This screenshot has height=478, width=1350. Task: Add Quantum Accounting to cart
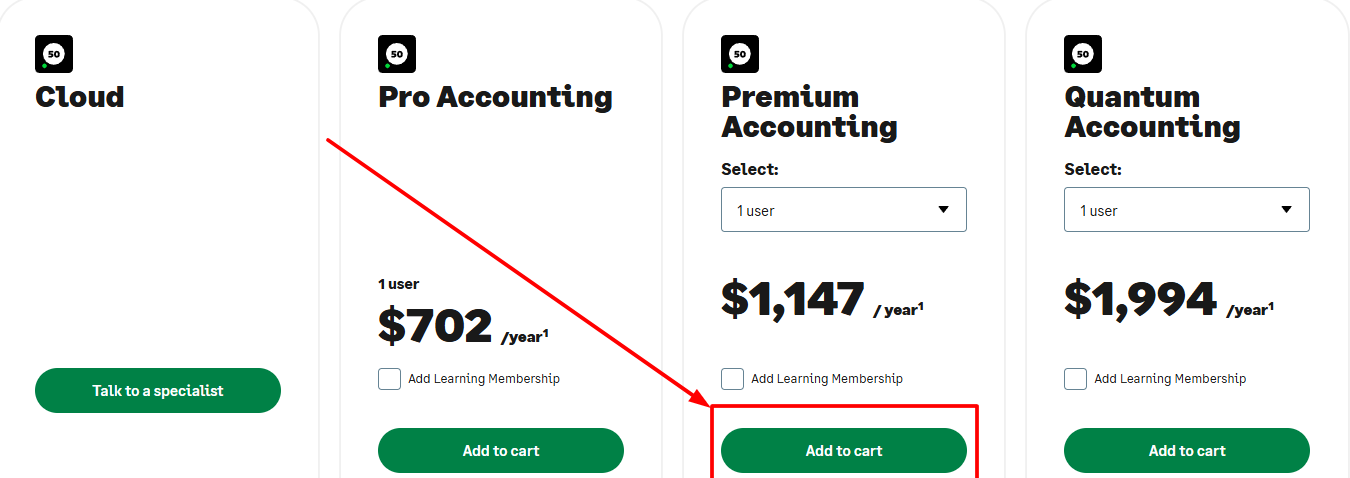click(1186, 451)
